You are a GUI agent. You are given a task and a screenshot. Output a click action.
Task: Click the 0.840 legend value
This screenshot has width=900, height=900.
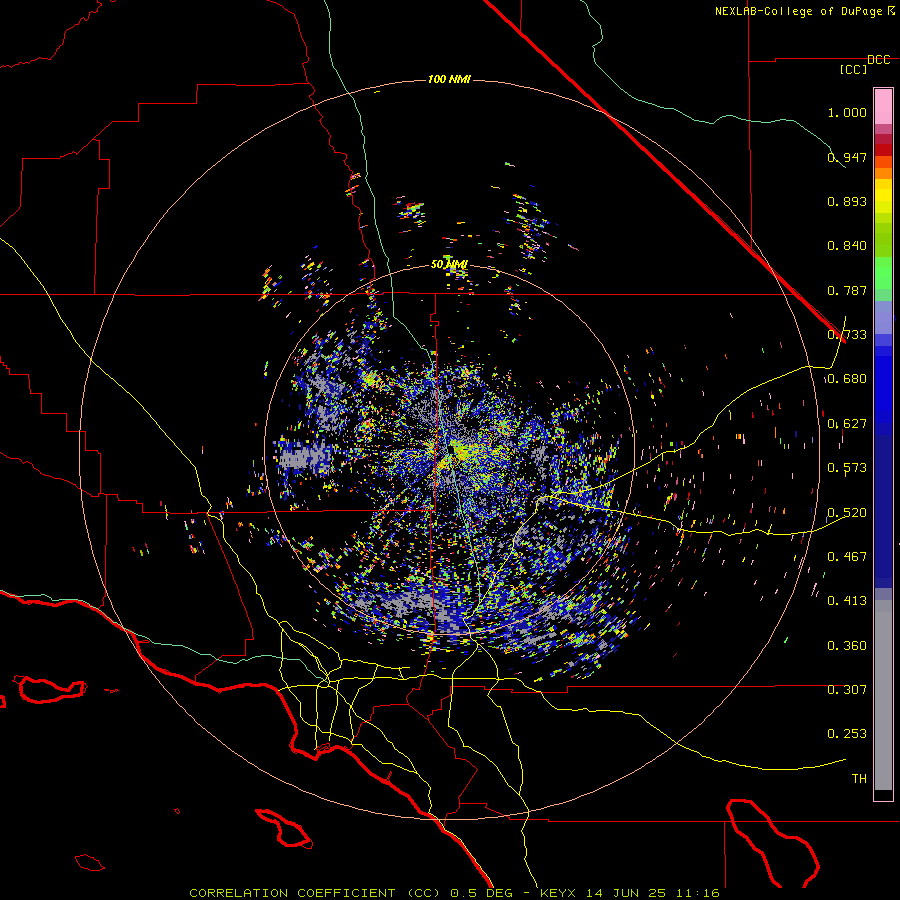(847, 246)
